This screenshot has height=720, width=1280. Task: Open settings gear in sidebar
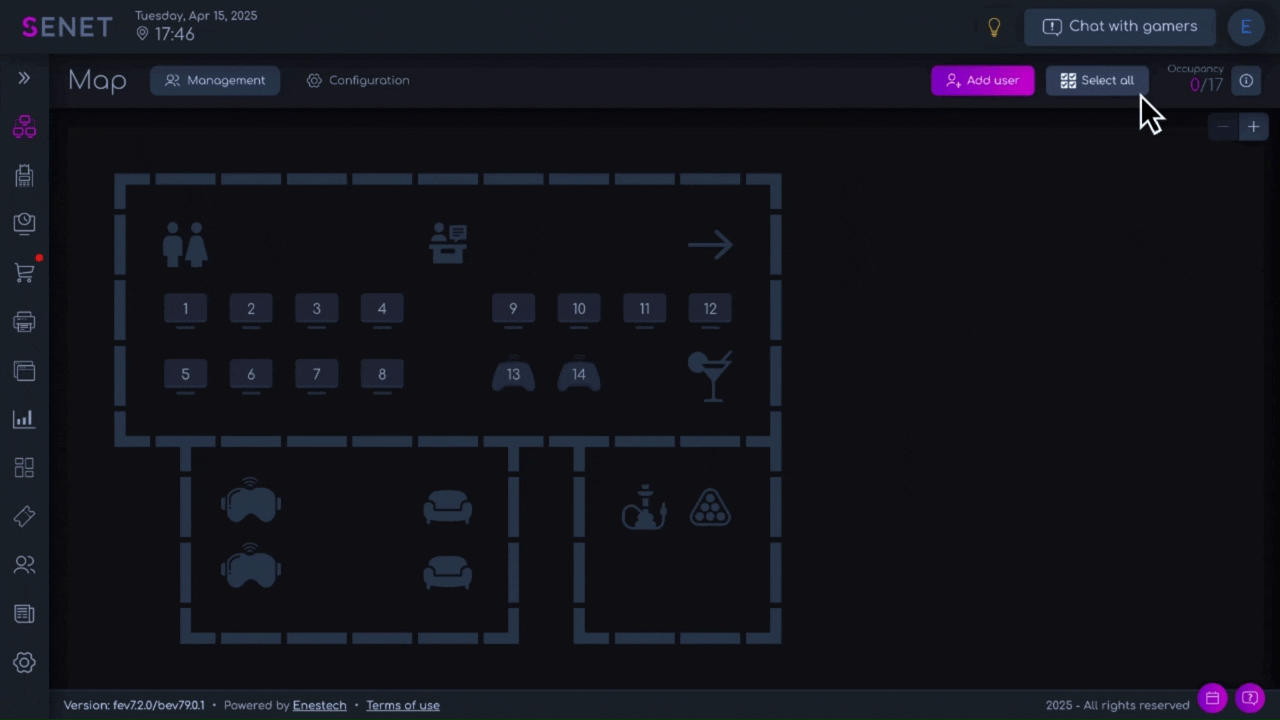(x=24, y=662)
